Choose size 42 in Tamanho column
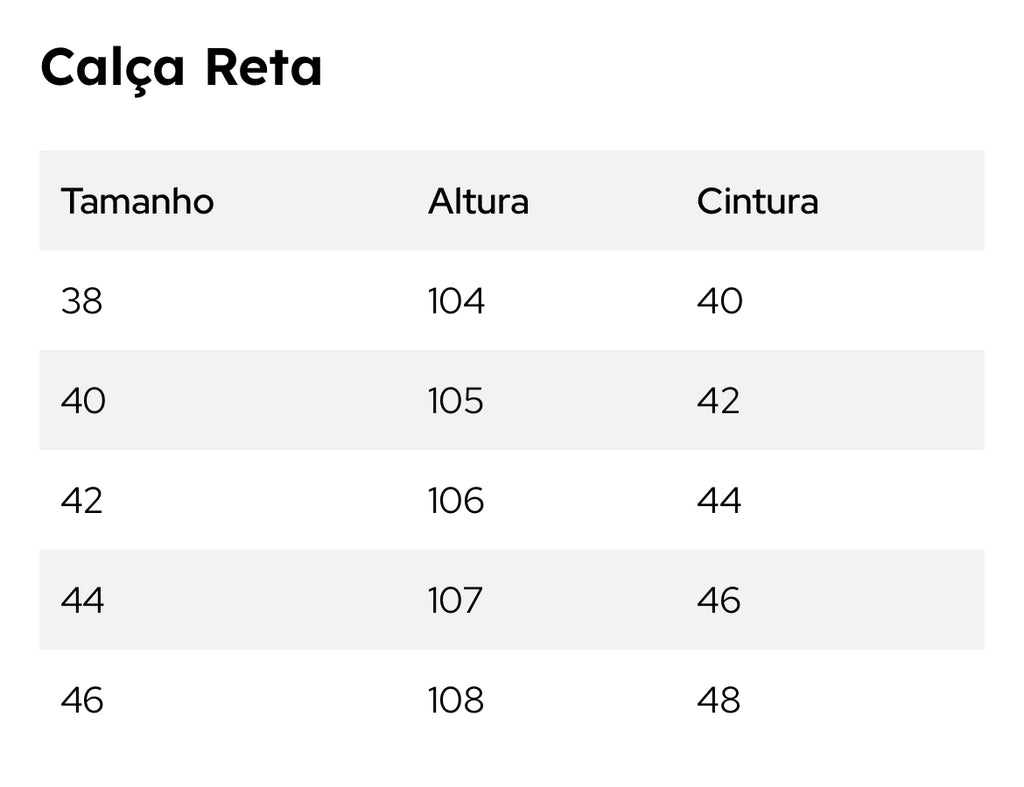This screenshot has height=787, width=1024. (x=82, y=500)
